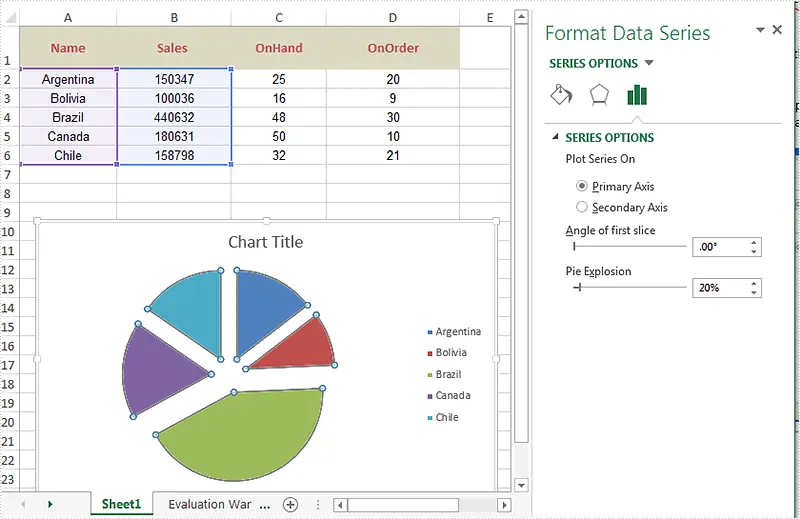Click the Brazil legend marker

[x=430, y=374]
